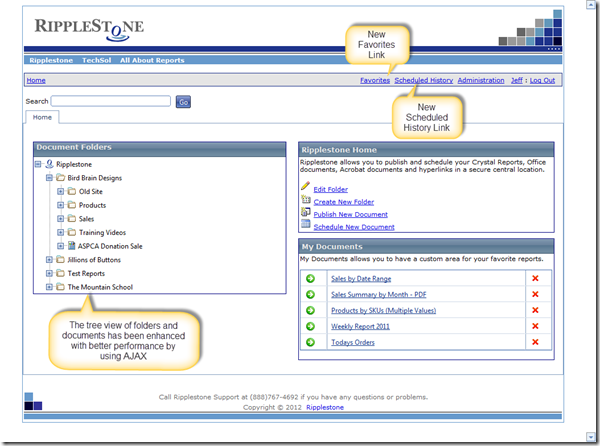Click the scroll up arrow on right scrollbar
This screenshot has height=446, width=600.
tap(591, 5)
